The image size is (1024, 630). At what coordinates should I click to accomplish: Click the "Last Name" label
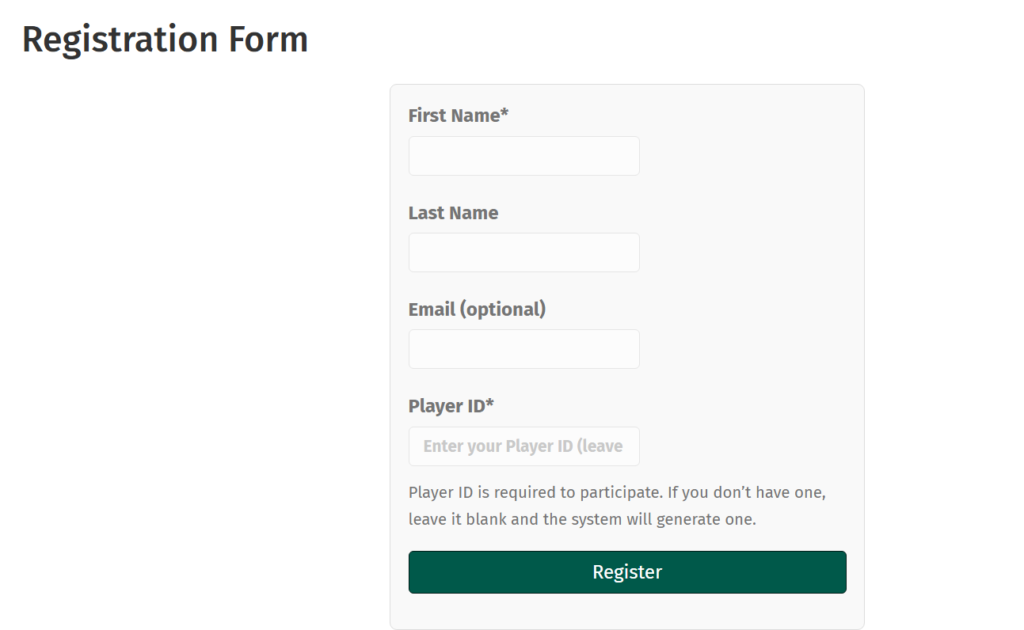click(452, 212)
